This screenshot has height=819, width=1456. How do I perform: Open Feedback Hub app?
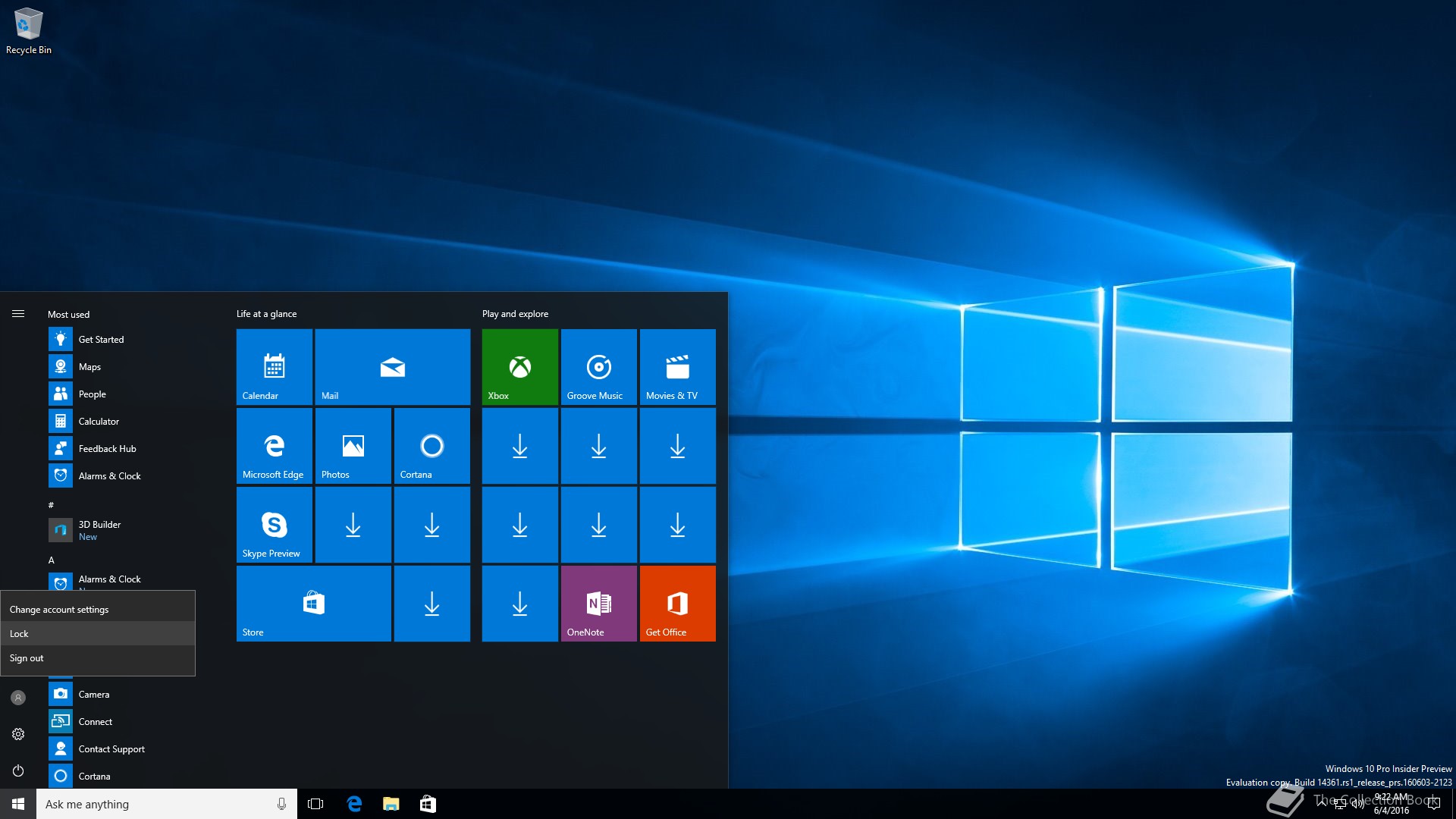click(x=121, y=448)
